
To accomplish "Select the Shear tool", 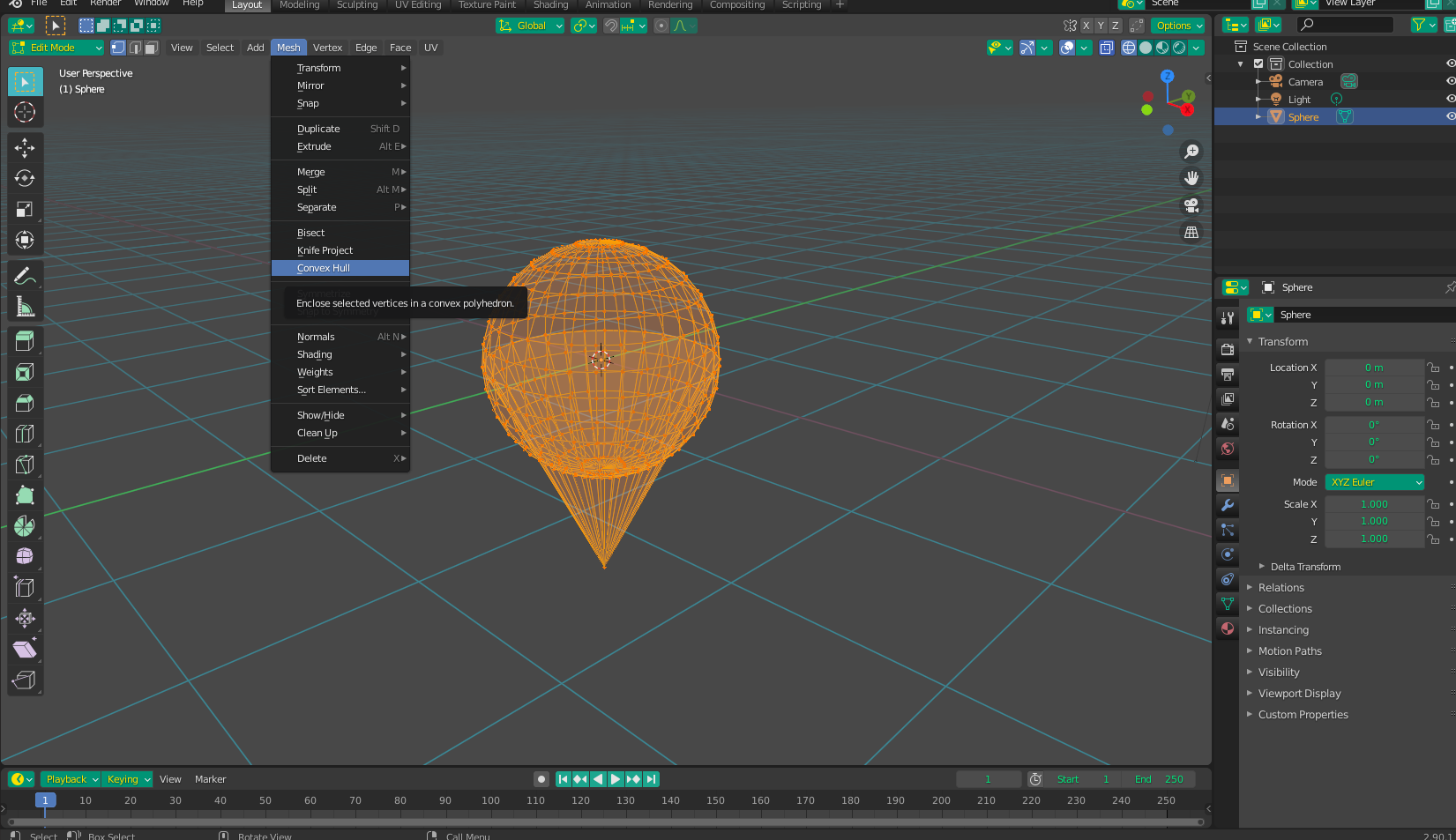I will (x=25, y=649).
